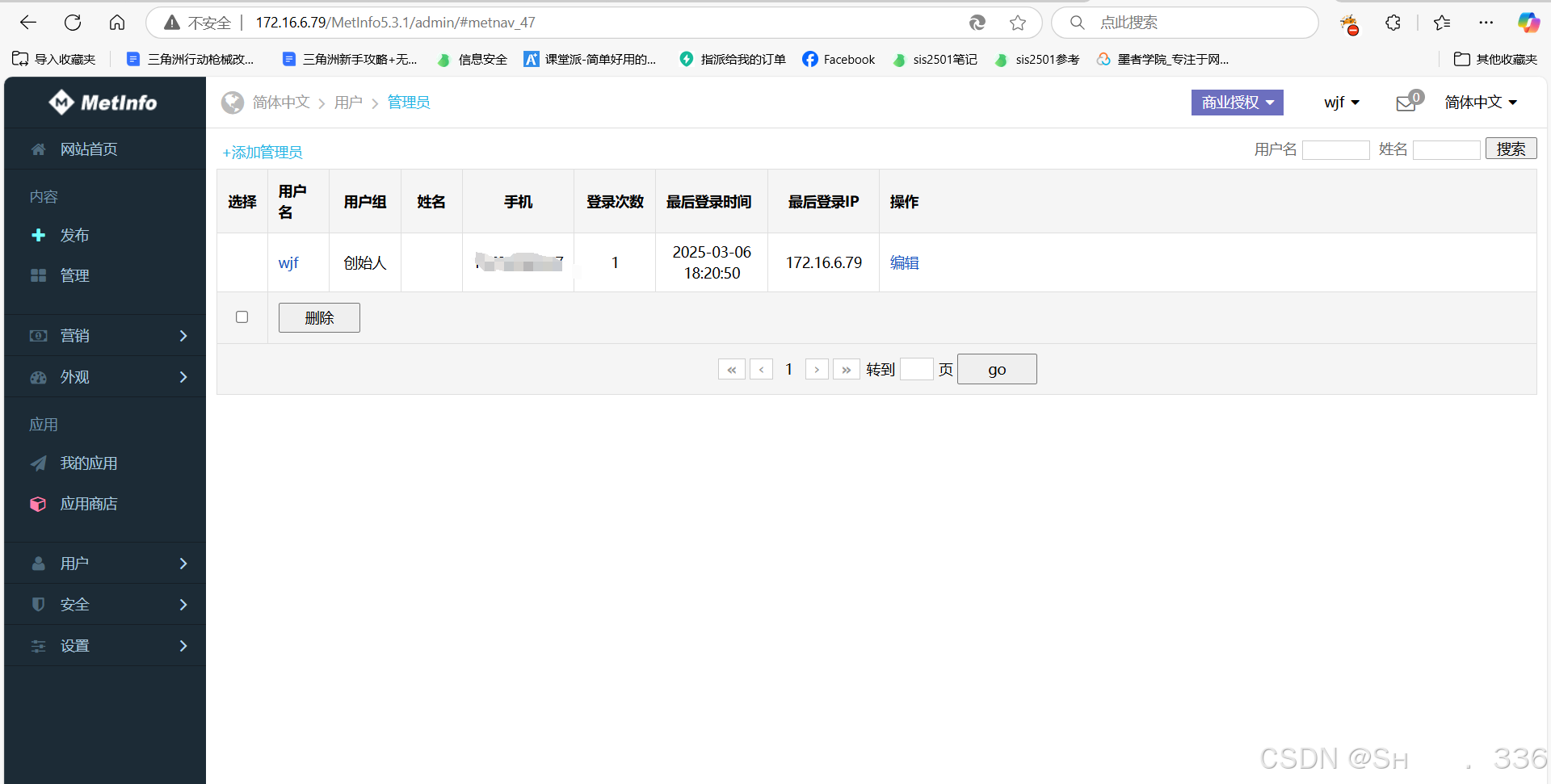Click the not-secure warning icon
The height and width of the screenshot is (784, 1551).
[x=172, y=23]
